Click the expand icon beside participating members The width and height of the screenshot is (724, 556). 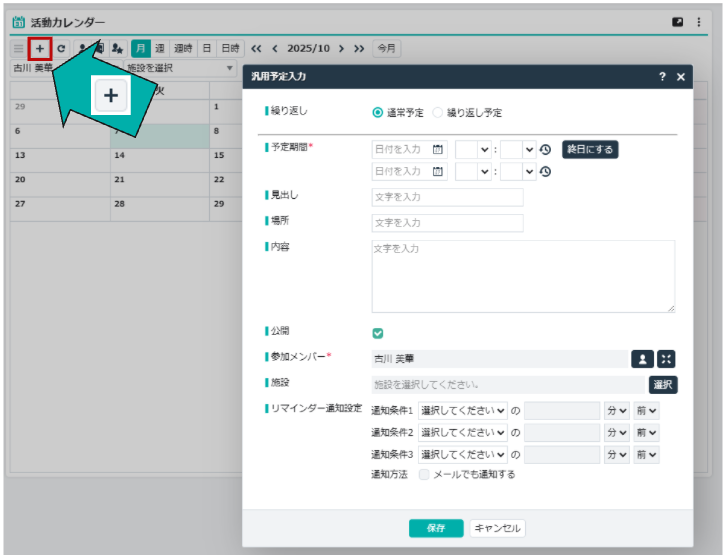(666, 358)
